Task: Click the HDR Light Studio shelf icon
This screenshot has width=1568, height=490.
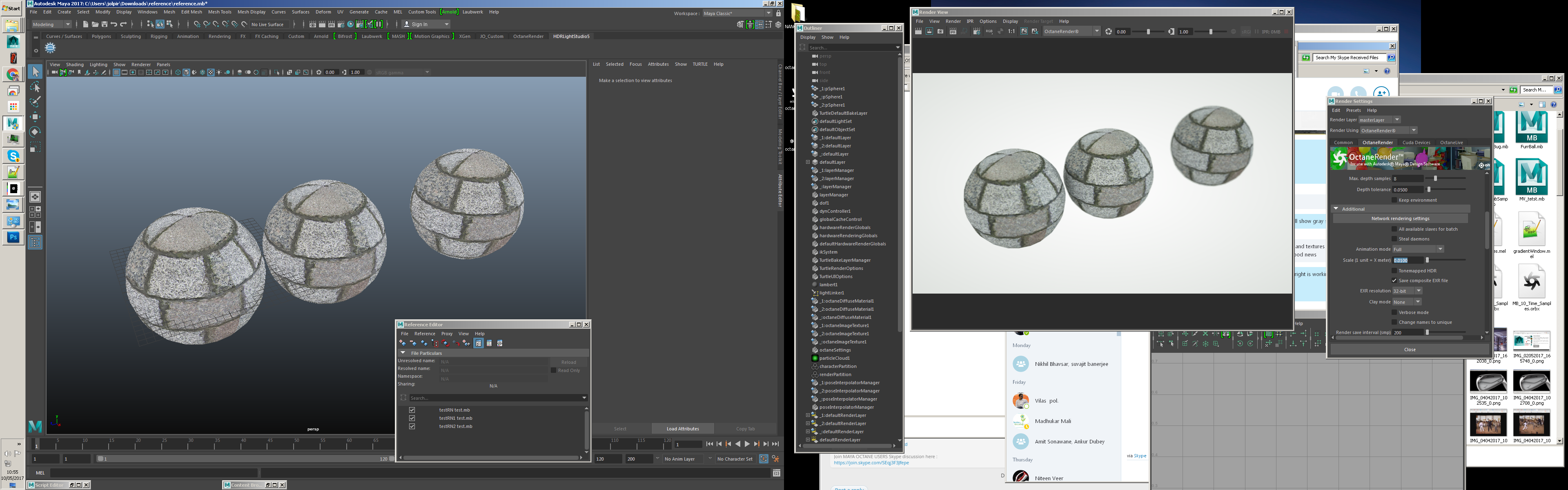Action: click(x=51, y=47)
